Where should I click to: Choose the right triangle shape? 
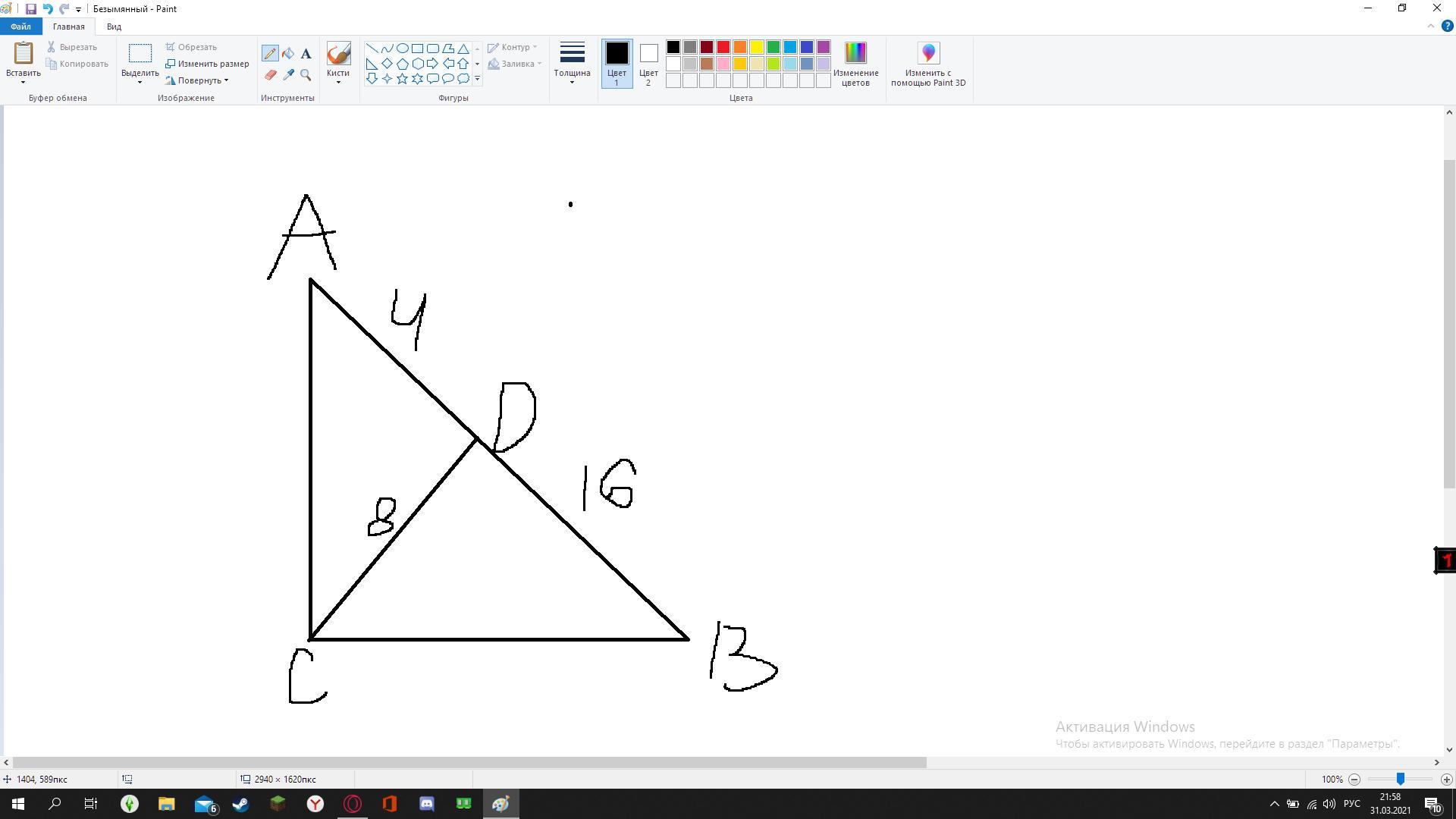(372, 64)
